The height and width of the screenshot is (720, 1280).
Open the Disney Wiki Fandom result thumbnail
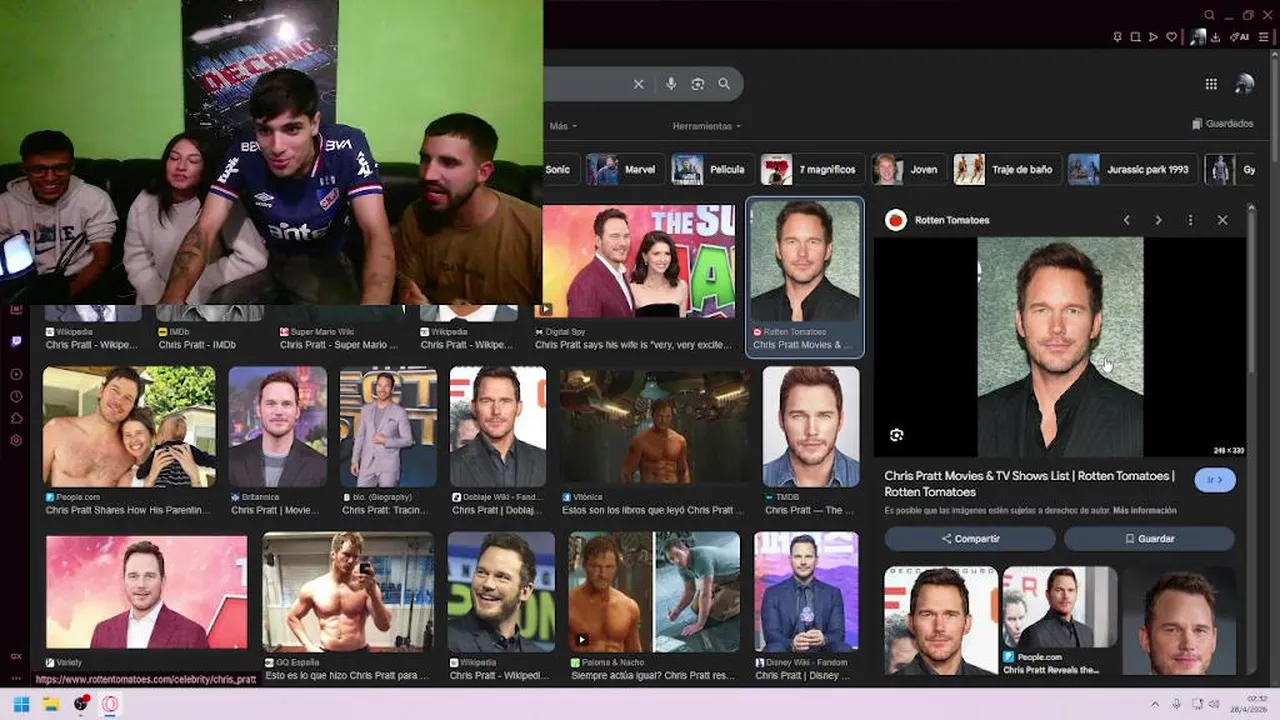coord(806,592)
